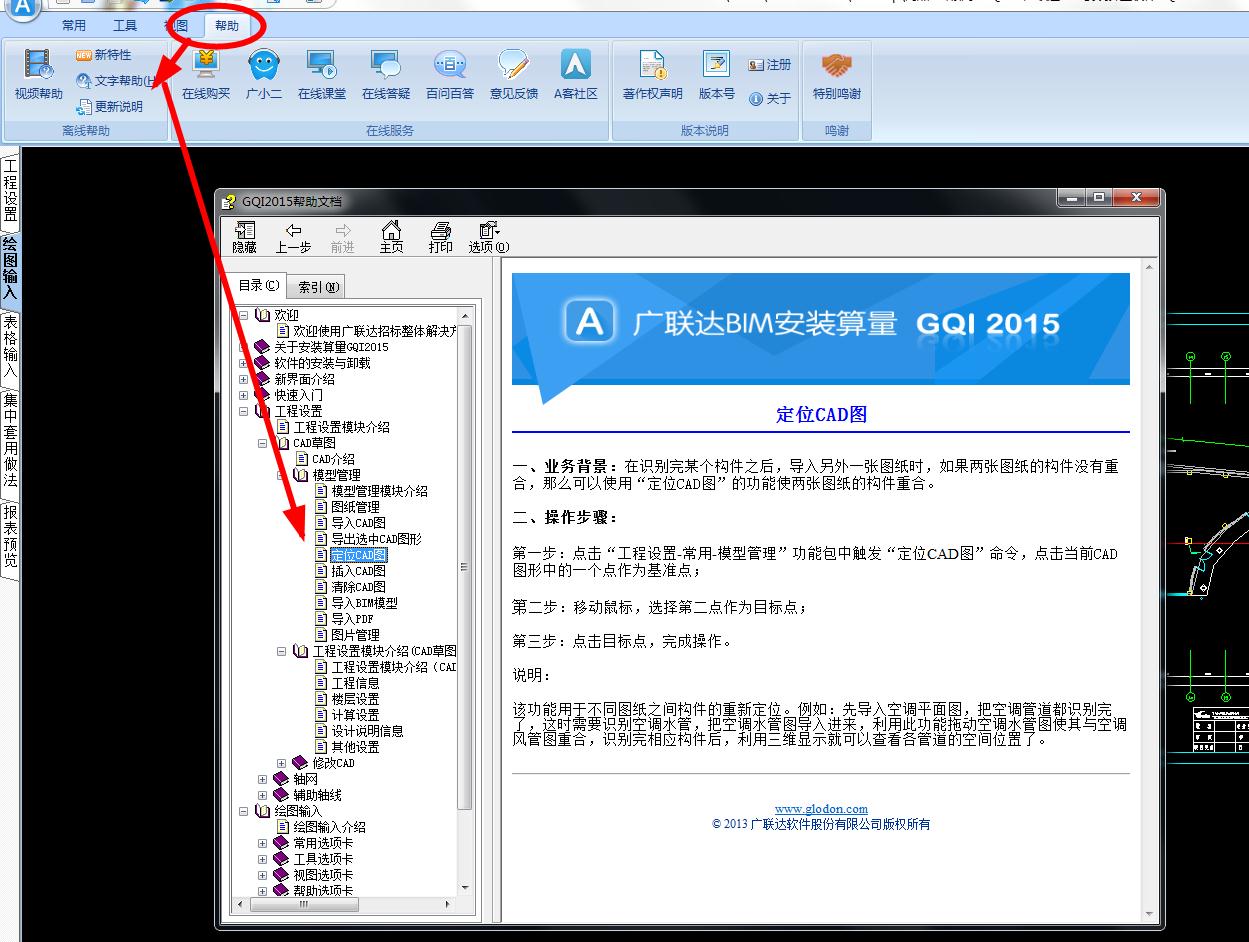1249x942 pixels.
Task: Open the CAD介绍 topic
Action: [x=333, y=459]
